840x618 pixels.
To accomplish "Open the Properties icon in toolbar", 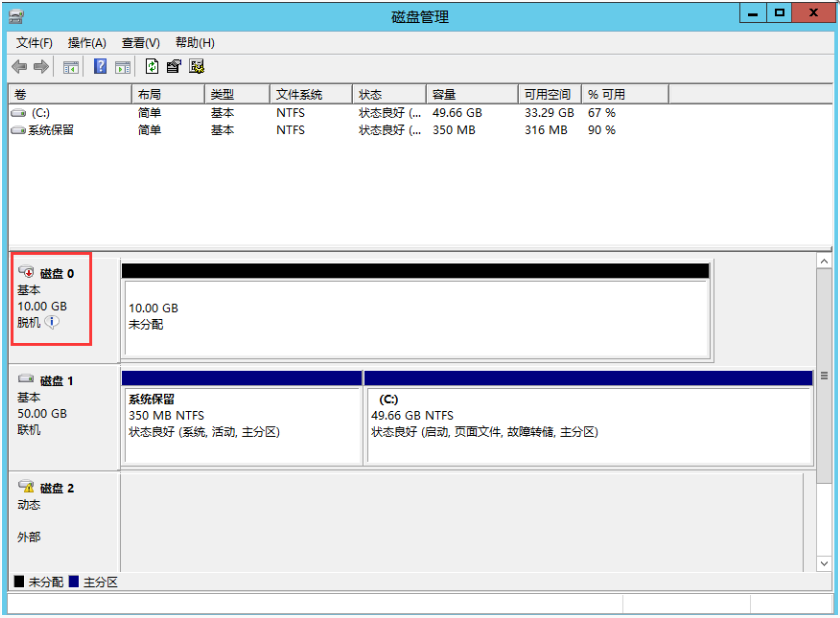I will [x=174, y=67].
